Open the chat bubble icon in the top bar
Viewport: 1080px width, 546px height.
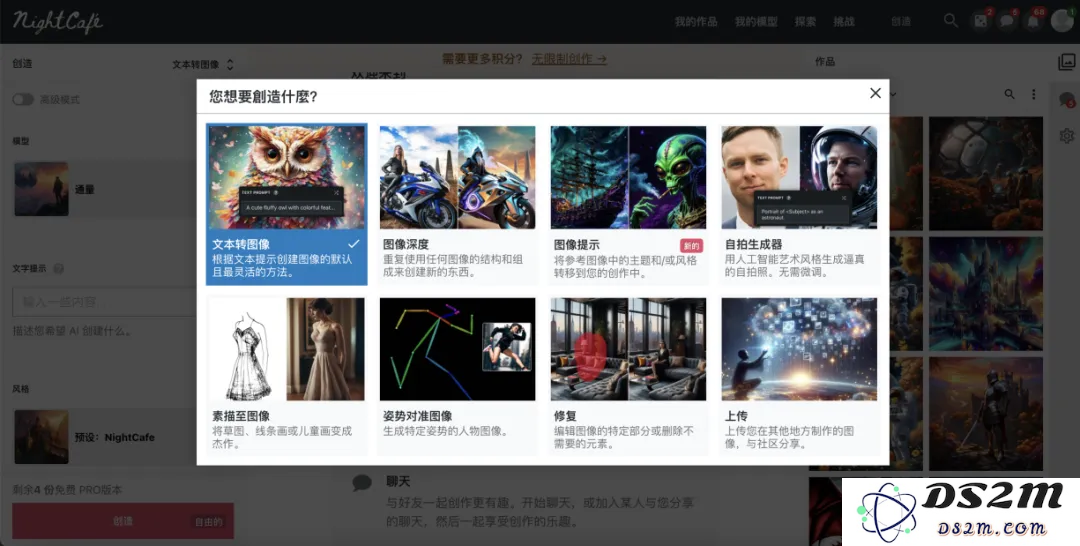click(x=1007, y=21)
